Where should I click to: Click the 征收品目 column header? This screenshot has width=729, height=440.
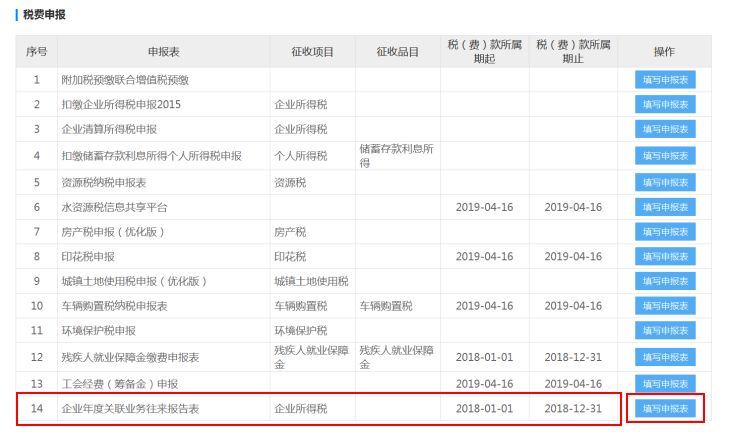point(398,52)
